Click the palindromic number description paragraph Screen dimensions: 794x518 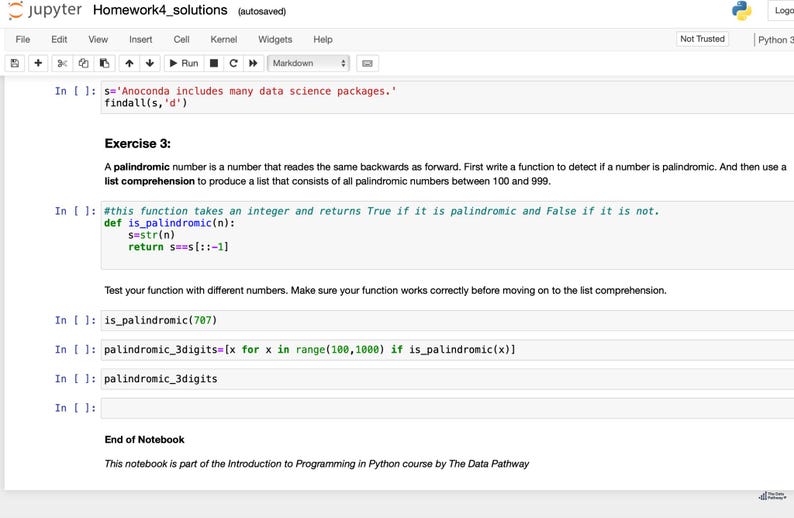click(445, 174)
